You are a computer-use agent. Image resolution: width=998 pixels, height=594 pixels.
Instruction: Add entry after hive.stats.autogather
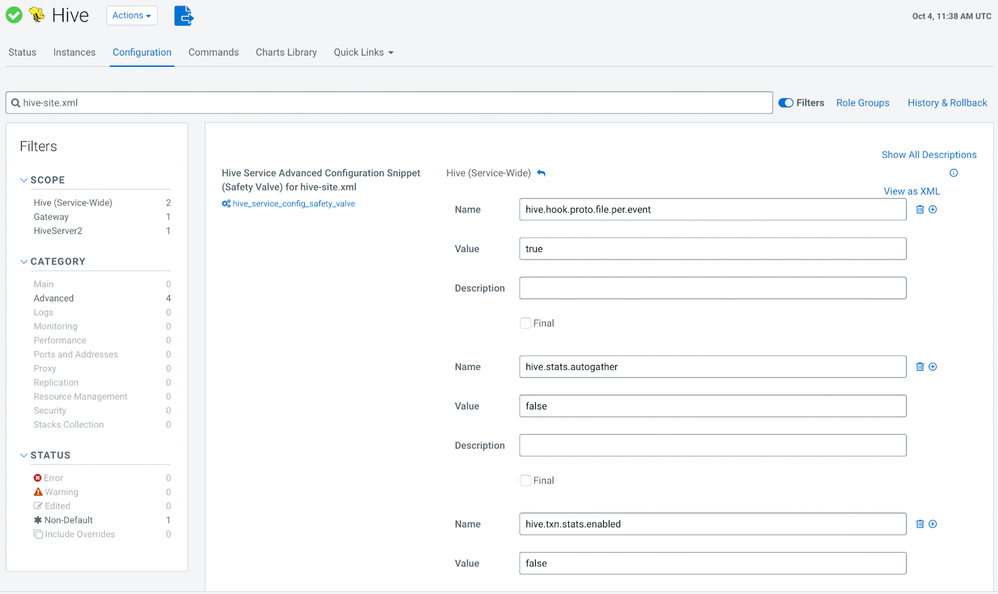click(x=932, y=367)
